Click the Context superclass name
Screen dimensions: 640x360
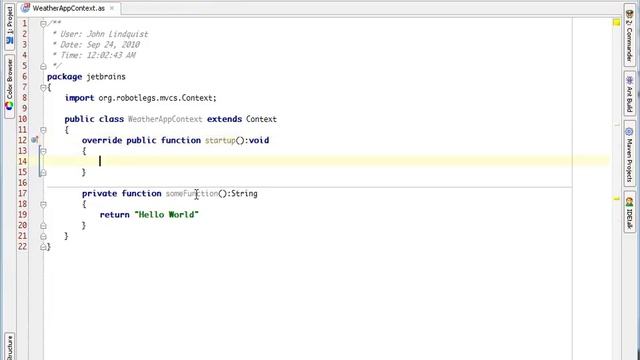tap(261, 119)
